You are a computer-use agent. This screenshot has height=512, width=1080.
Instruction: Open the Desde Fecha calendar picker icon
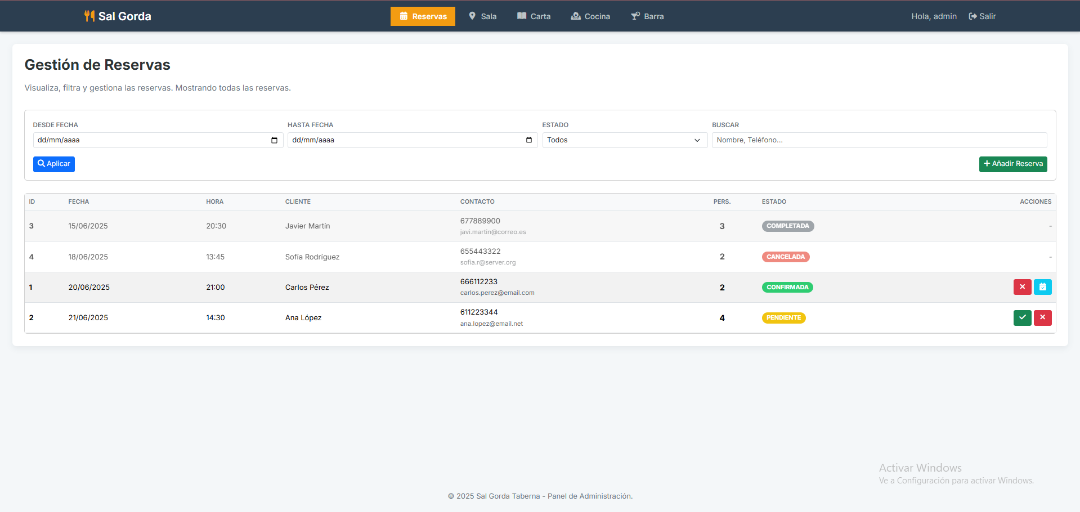pos(275,140)
